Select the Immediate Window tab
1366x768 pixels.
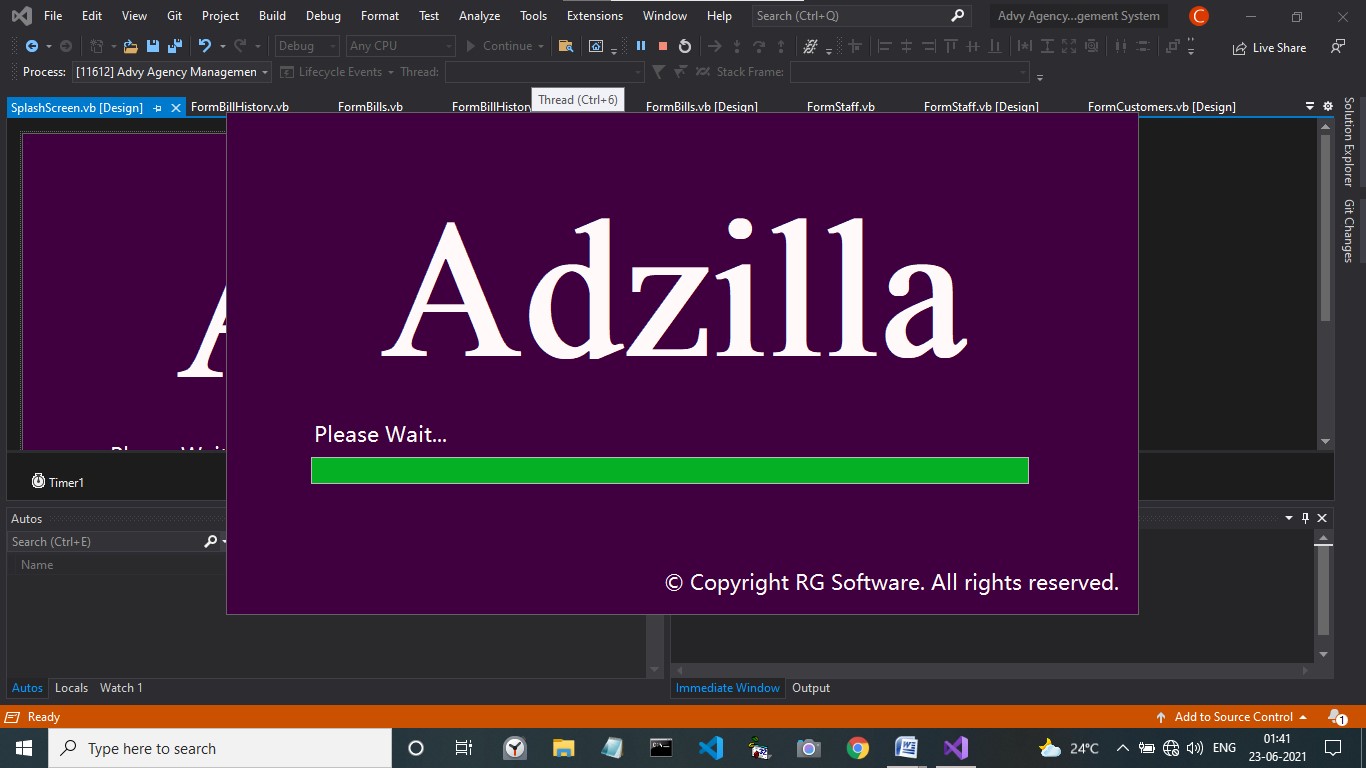click(728, 688)
